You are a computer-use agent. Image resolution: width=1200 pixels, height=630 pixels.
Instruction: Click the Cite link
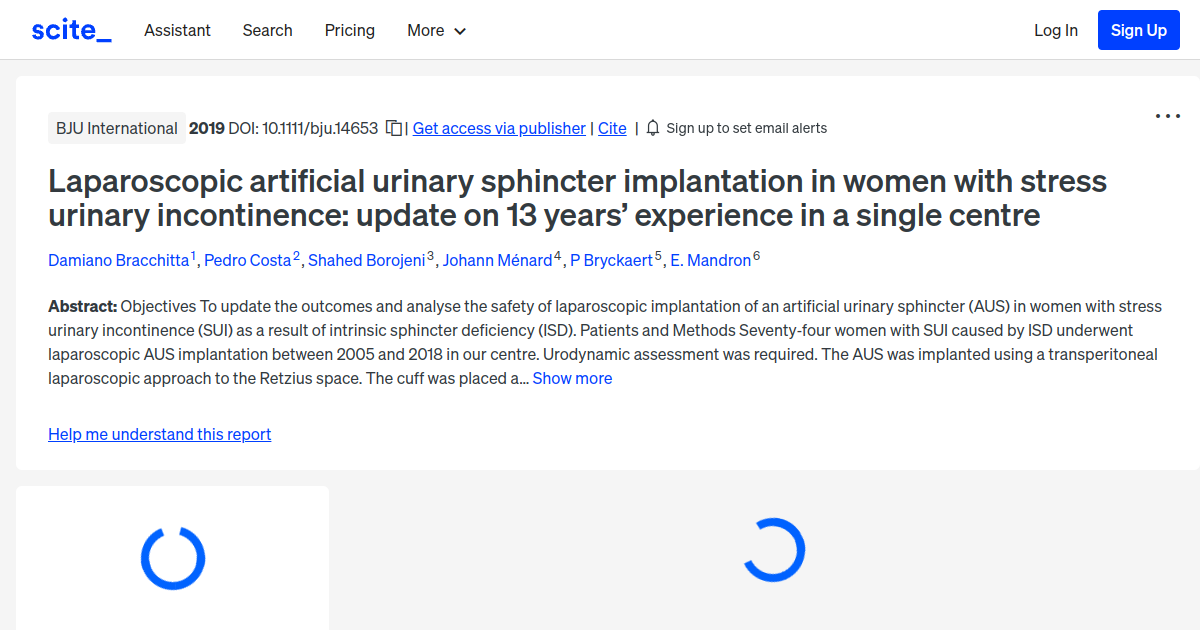click(612, 128)
